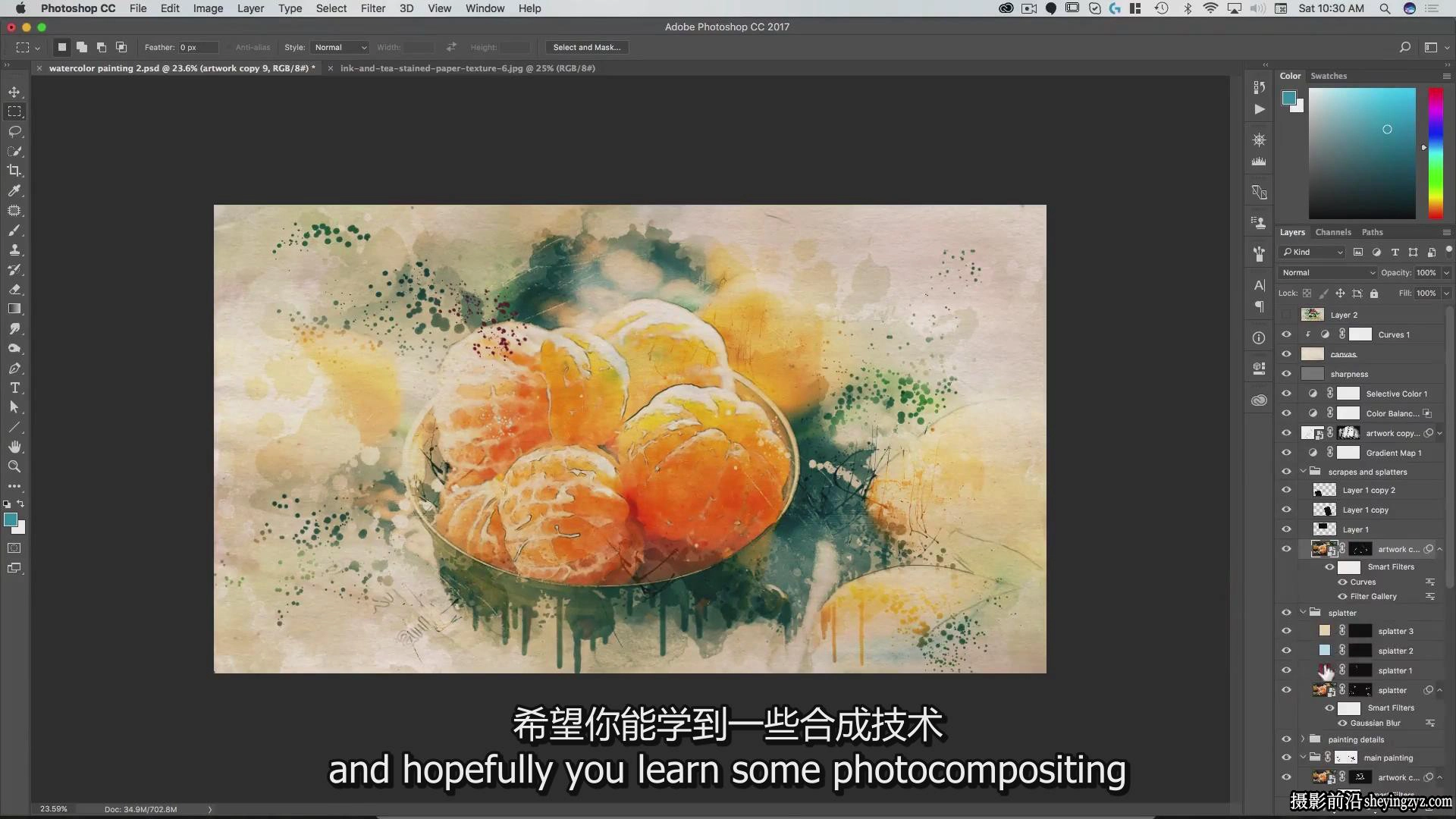Hide the Curves 1 layer

tap(1286, 334)
